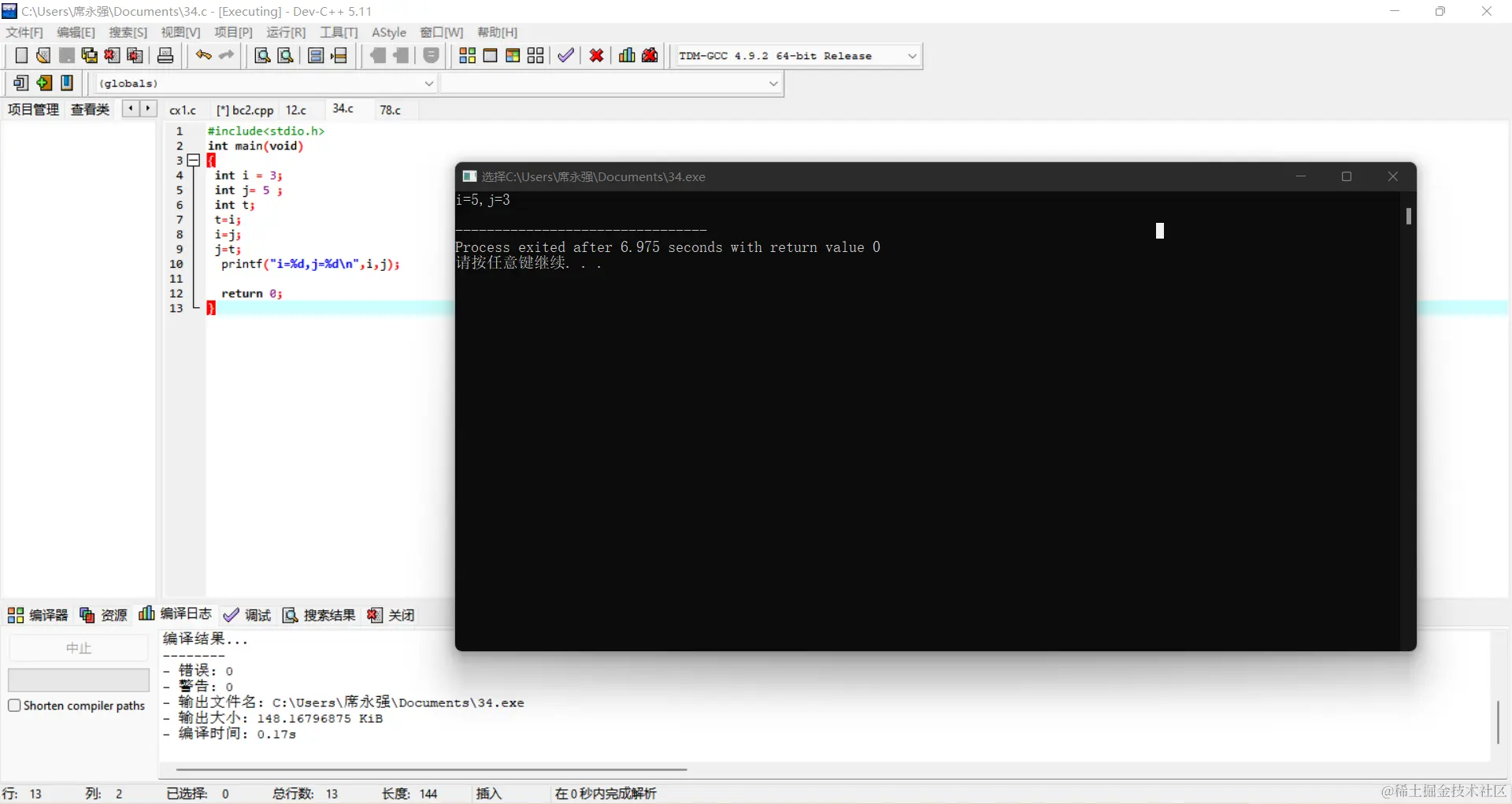Click the compile log vertical scrollbar
1512x804 pixels.
1498,722
